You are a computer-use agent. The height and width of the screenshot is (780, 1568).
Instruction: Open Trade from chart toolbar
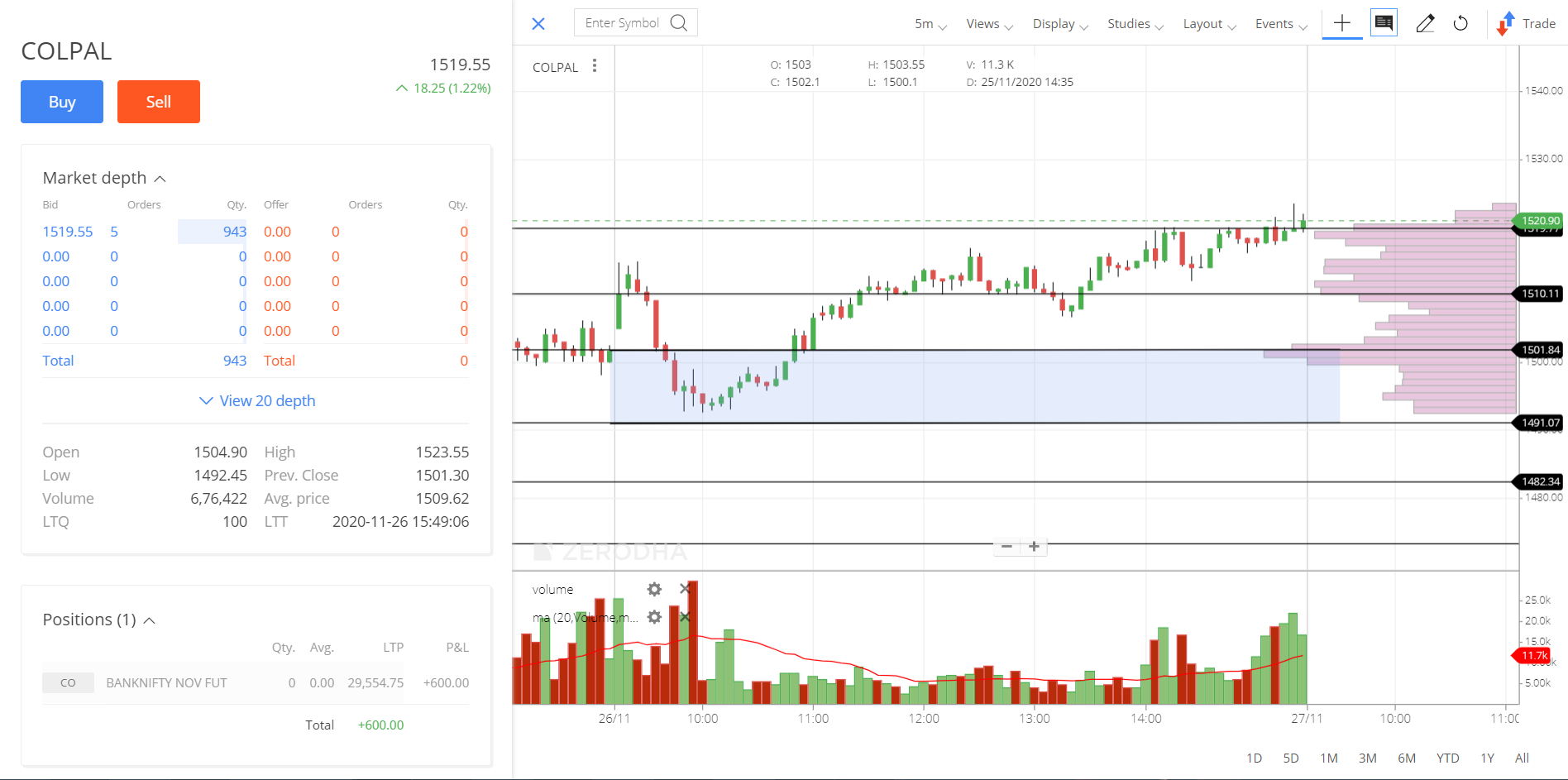(1527, 24)
